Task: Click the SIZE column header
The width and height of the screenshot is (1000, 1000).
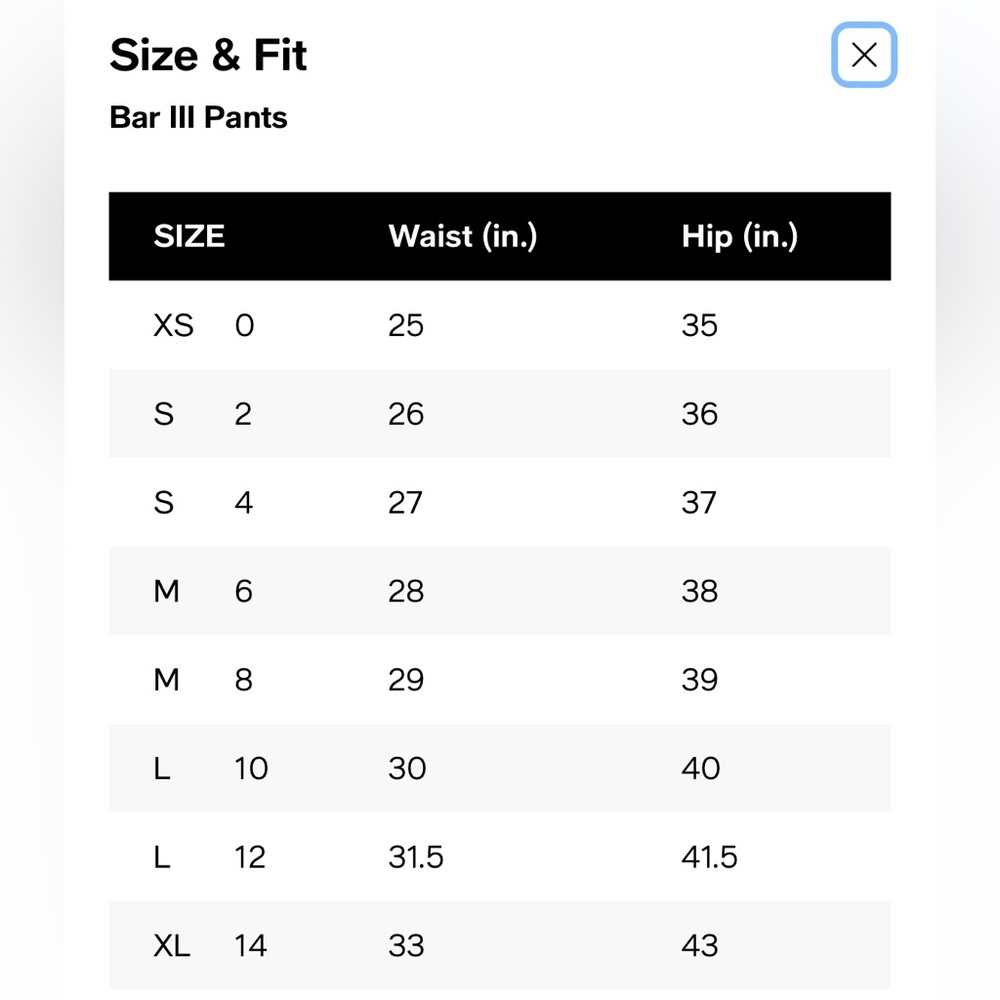Action: point(189,236)
